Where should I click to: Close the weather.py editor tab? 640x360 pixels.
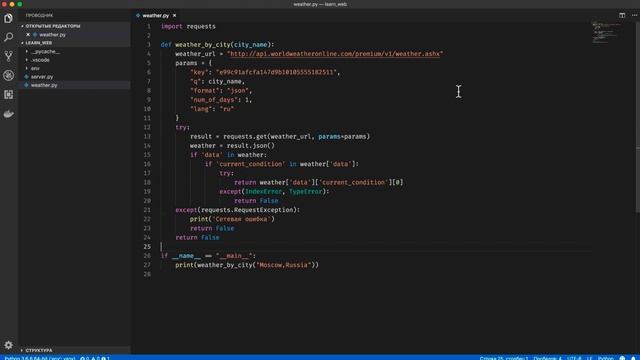(174, 16)
